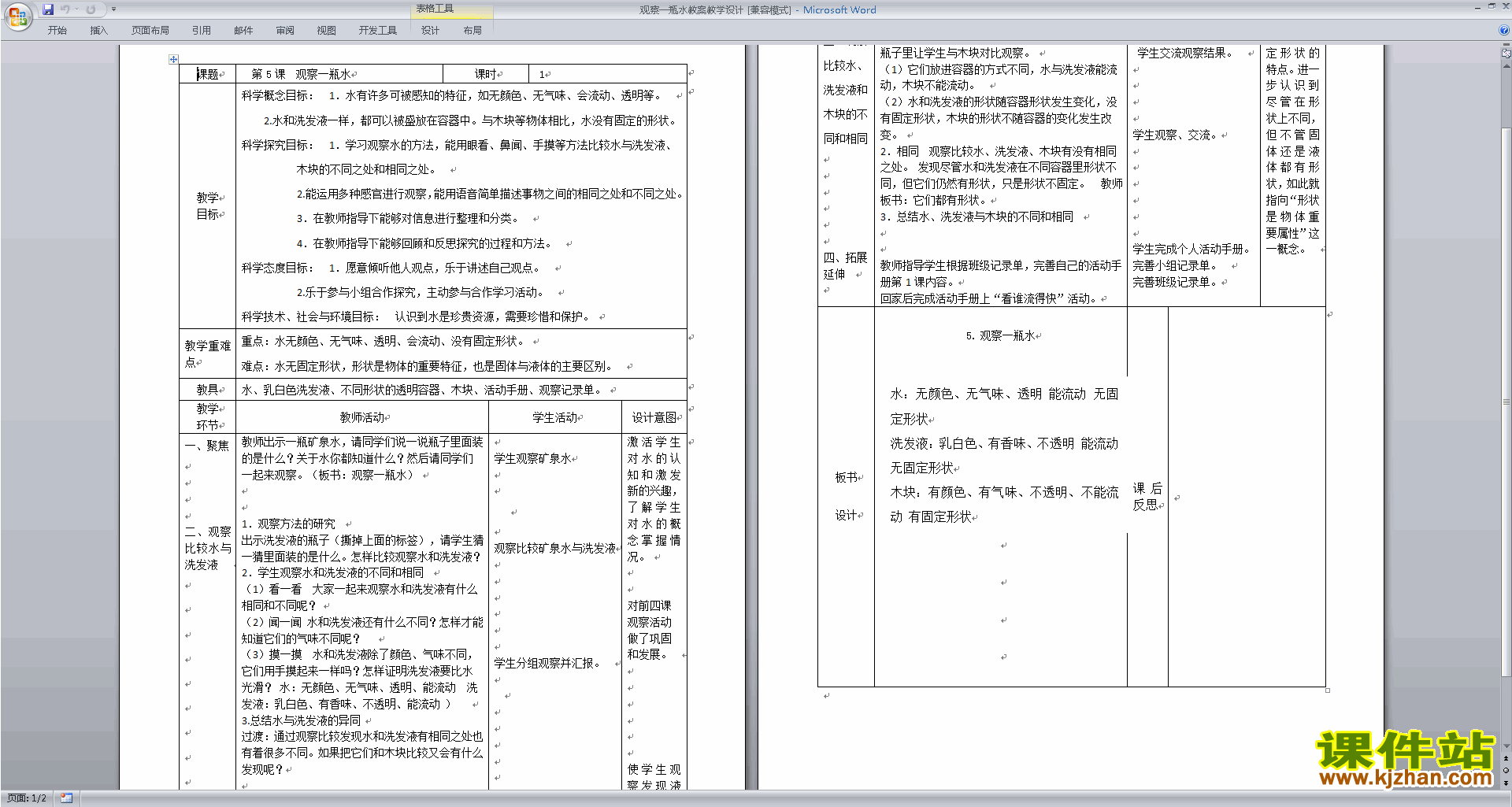Open the 开发工具 ribbon tab
Image resolution: width=1512 pixels, height=807 pixels.
pos(378,31)
